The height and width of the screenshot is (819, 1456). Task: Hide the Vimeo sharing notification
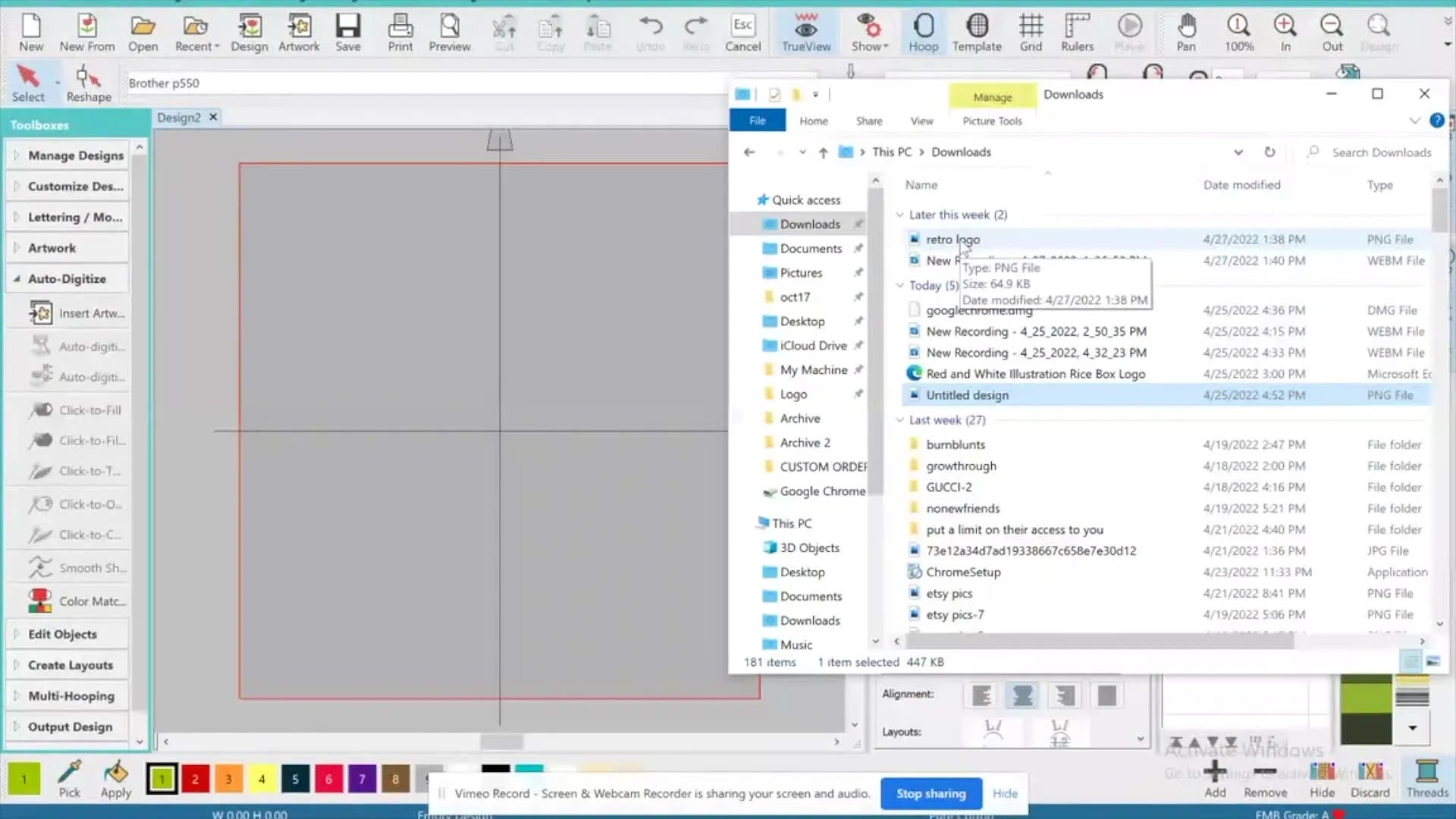coord(1005,793)
